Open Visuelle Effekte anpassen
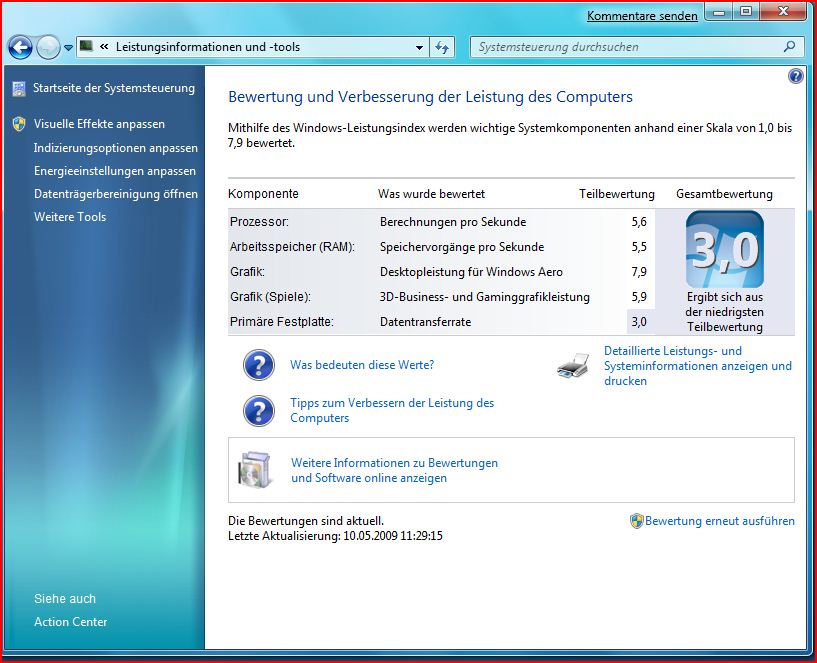The height and width of the screenshot is (663, 817). point(99,124)
